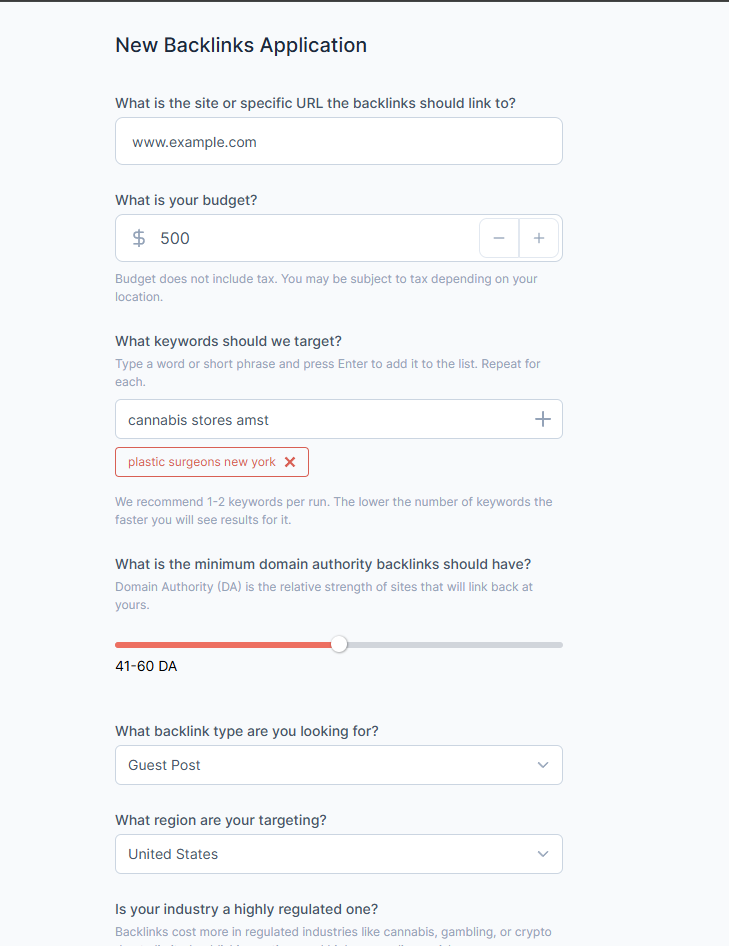Click the dollar sign icon in budget
The width and height of the screenshot is (729, 946).
pos(139,238)
